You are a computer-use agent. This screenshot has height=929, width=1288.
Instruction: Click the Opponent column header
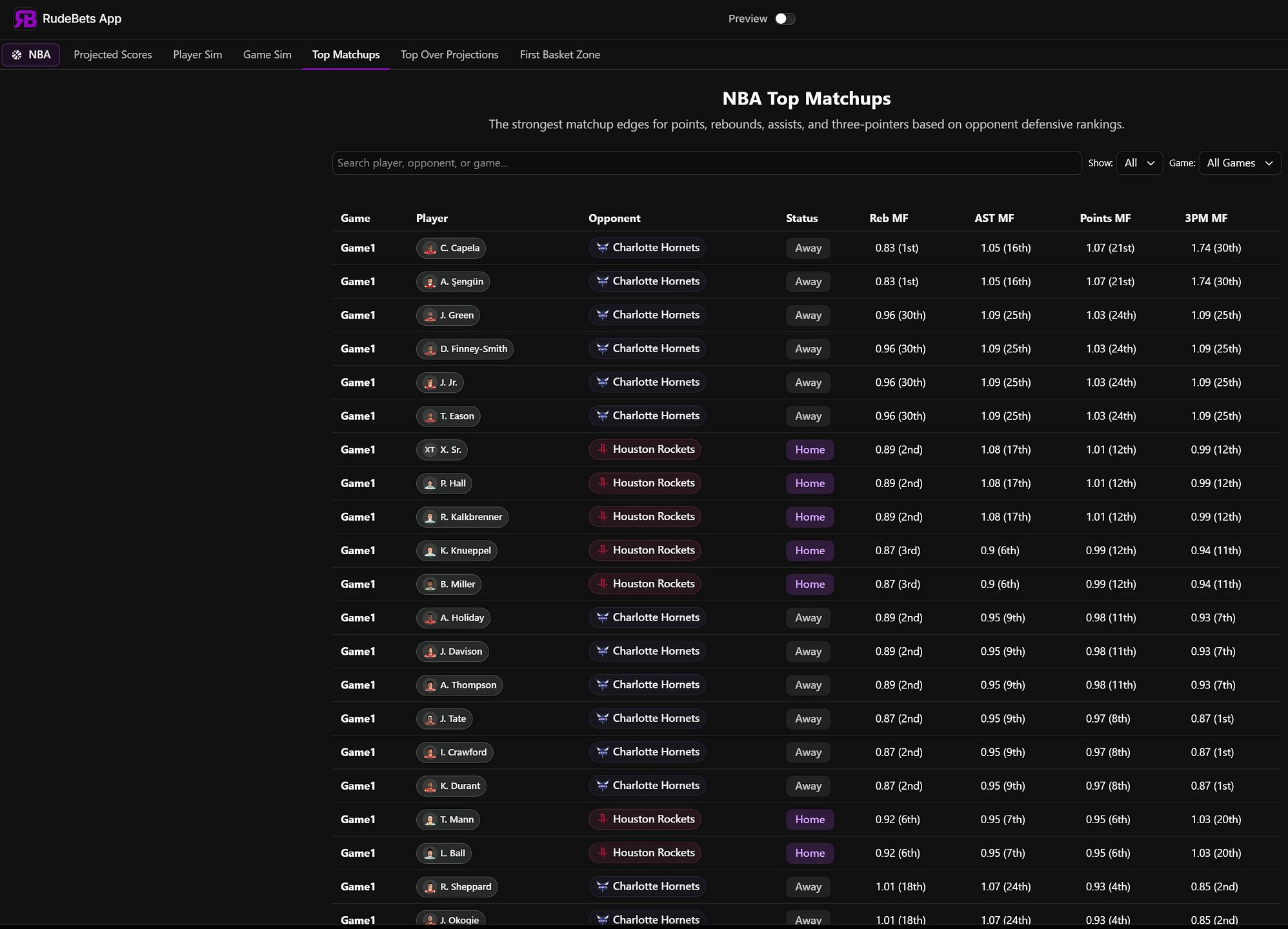614,218
